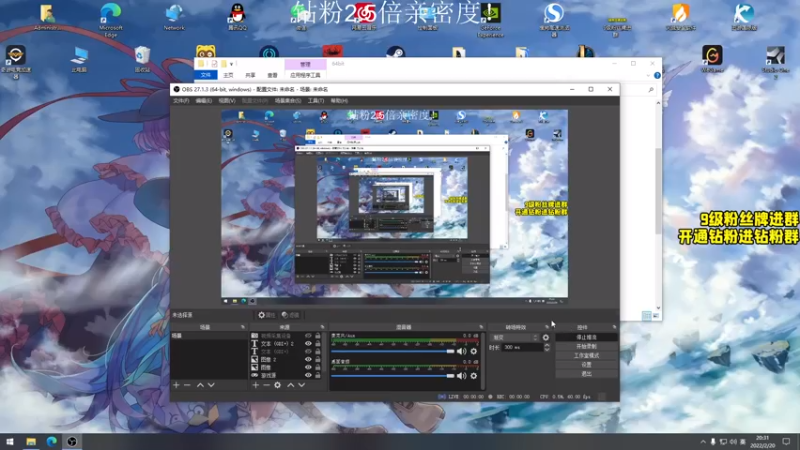Expand File Explorer ribbon chevron

point(648,76)
